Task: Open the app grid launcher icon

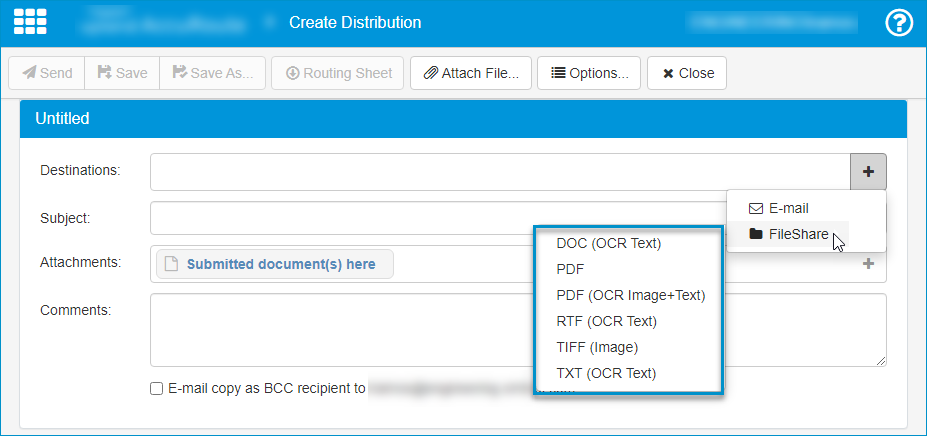Action: tap(30, 22)
